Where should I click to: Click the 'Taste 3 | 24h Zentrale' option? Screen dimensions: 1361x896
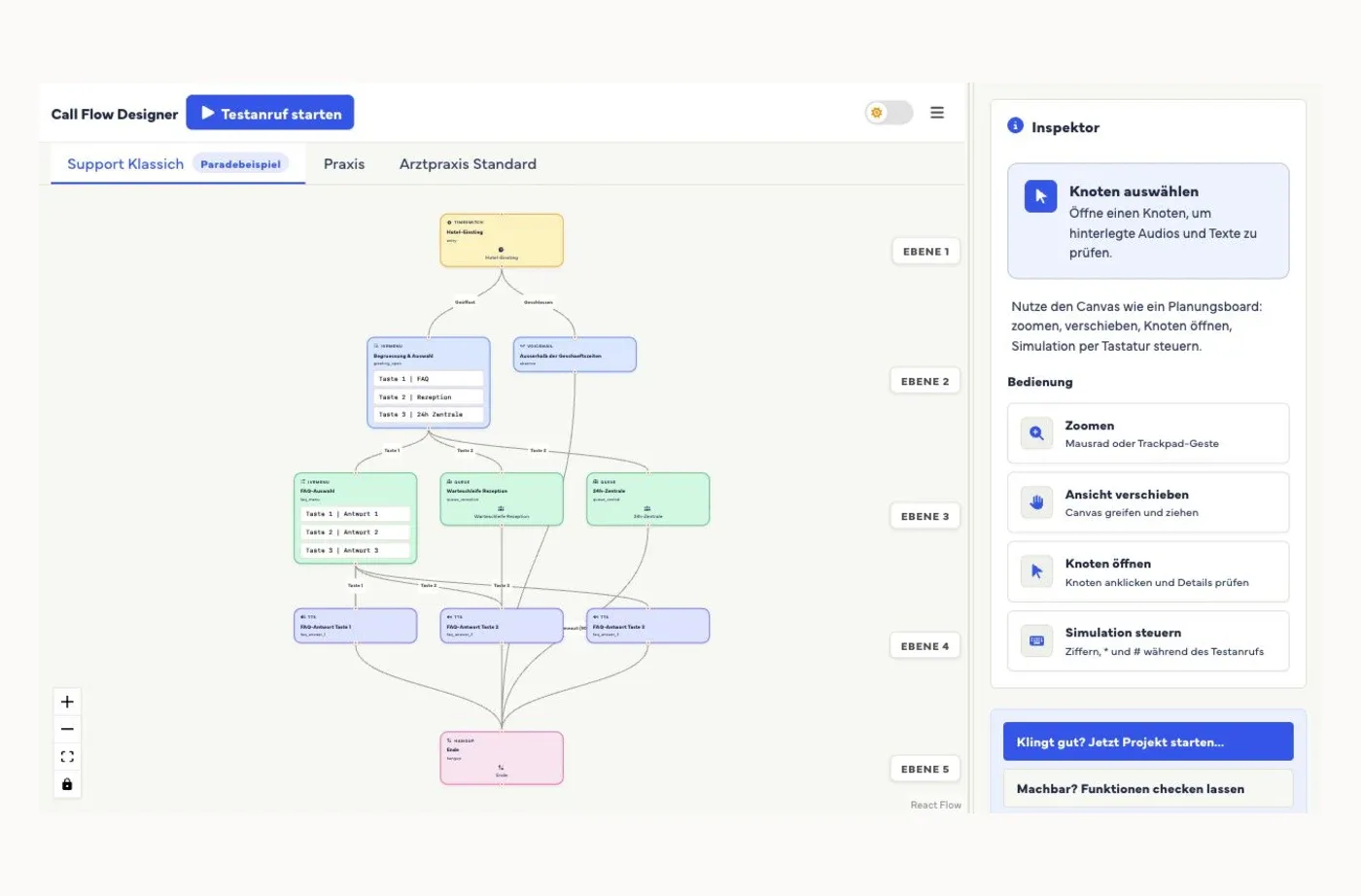point(429,414)
